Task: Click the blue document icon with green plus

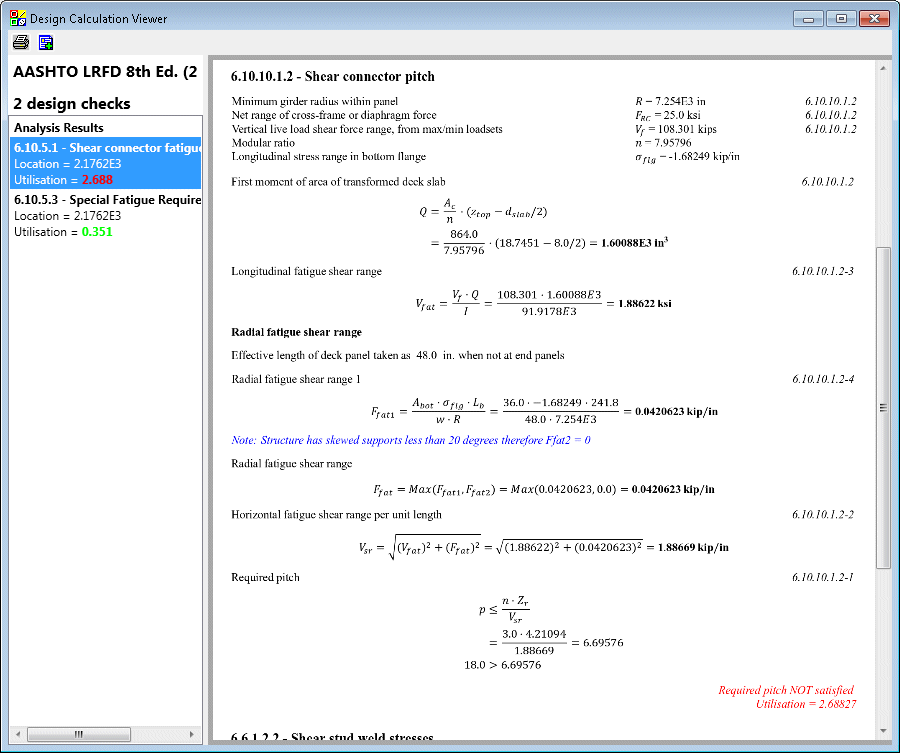Action: tap(46, 42)
